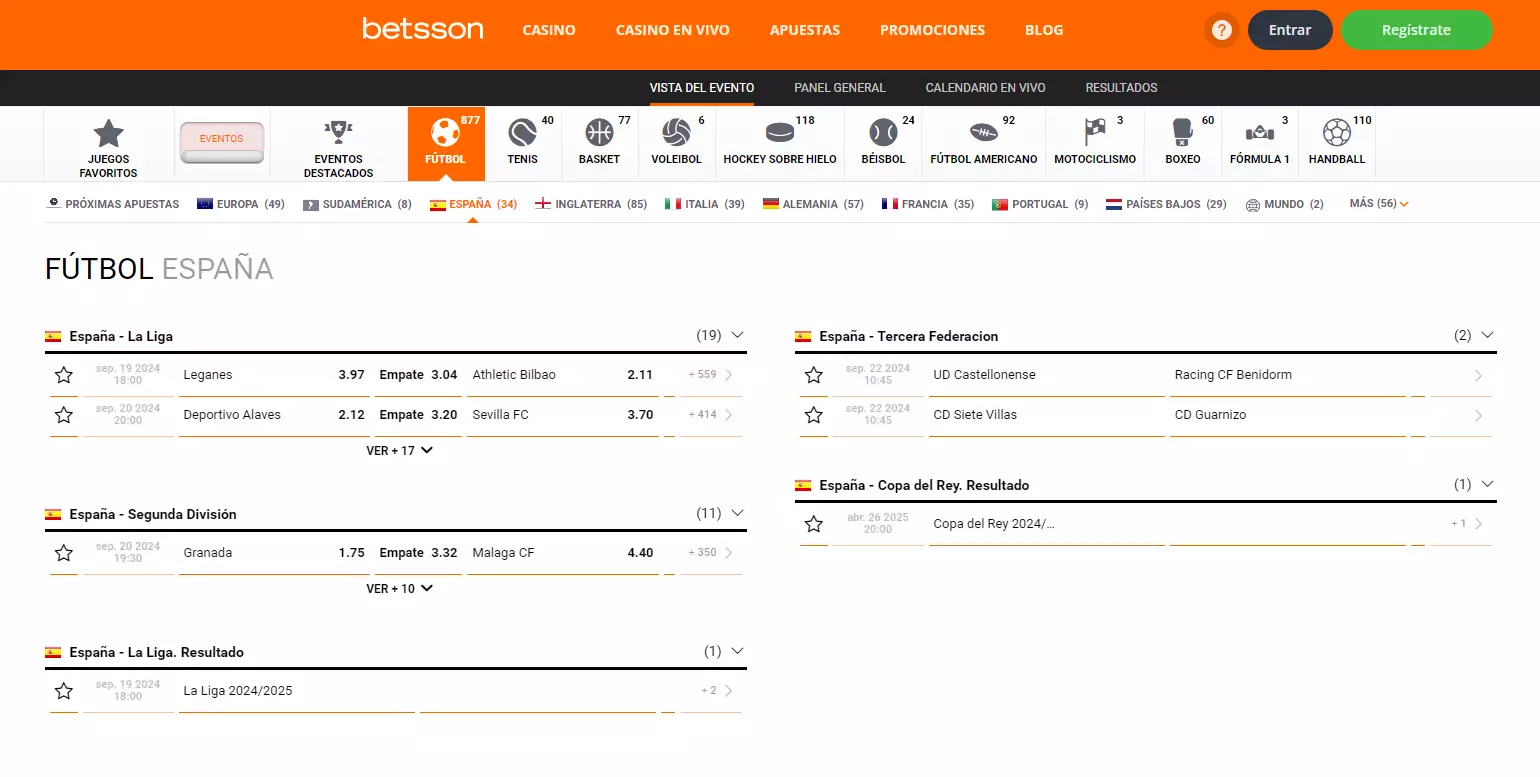The width and height of the screenshot is (1540, 777).
Task: Filter football by Italia (39)
Action: pos(705,204)
